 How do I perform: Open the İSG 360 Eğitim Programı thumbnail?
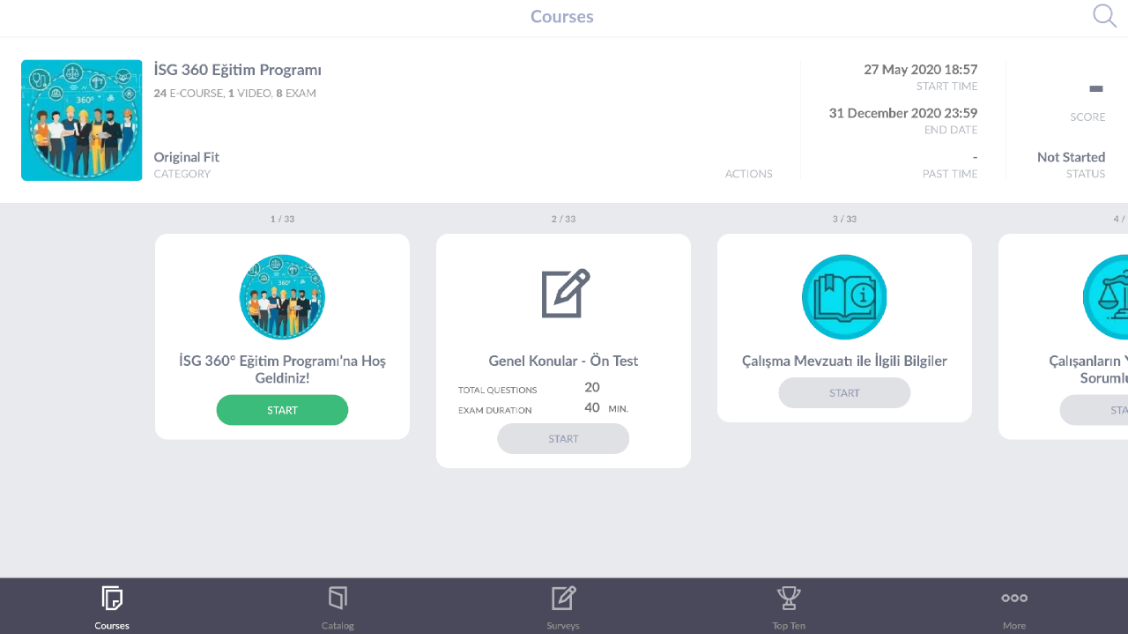tap(81, 120)
